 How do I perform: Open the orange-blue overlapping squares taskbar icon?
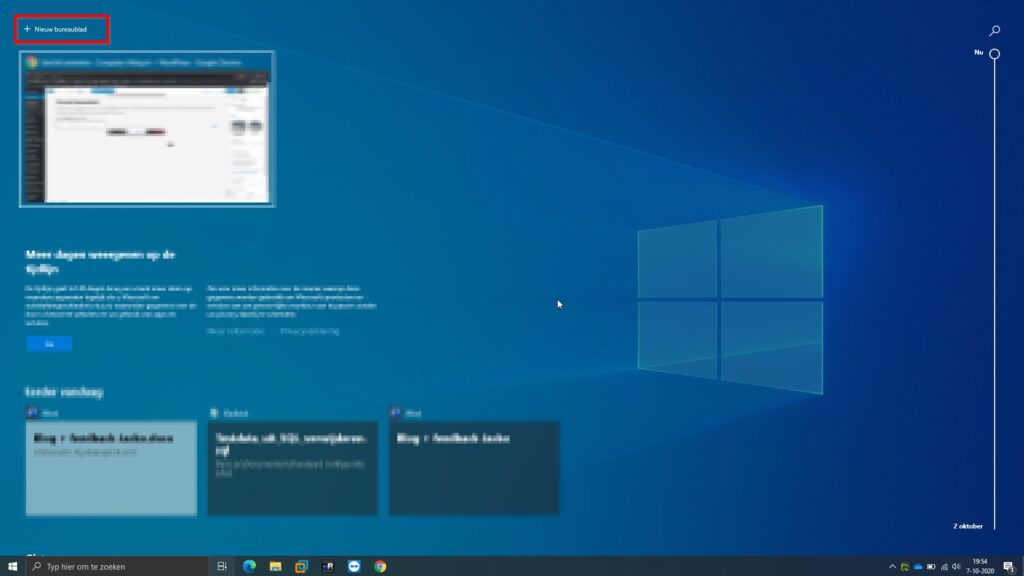tap(301, 566)
